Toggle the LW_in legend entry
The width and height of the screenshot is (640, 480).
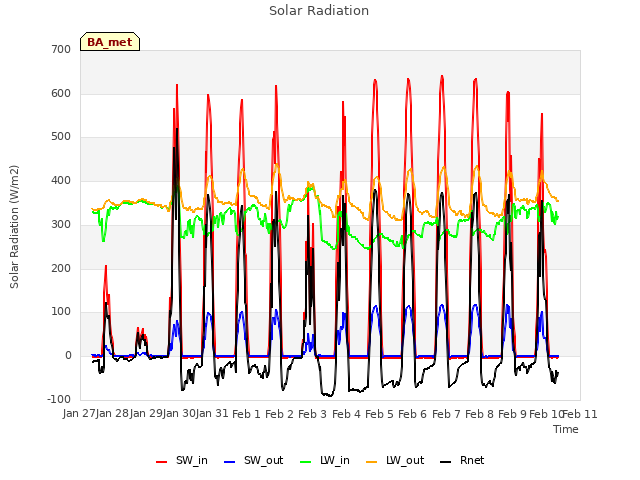325,461
